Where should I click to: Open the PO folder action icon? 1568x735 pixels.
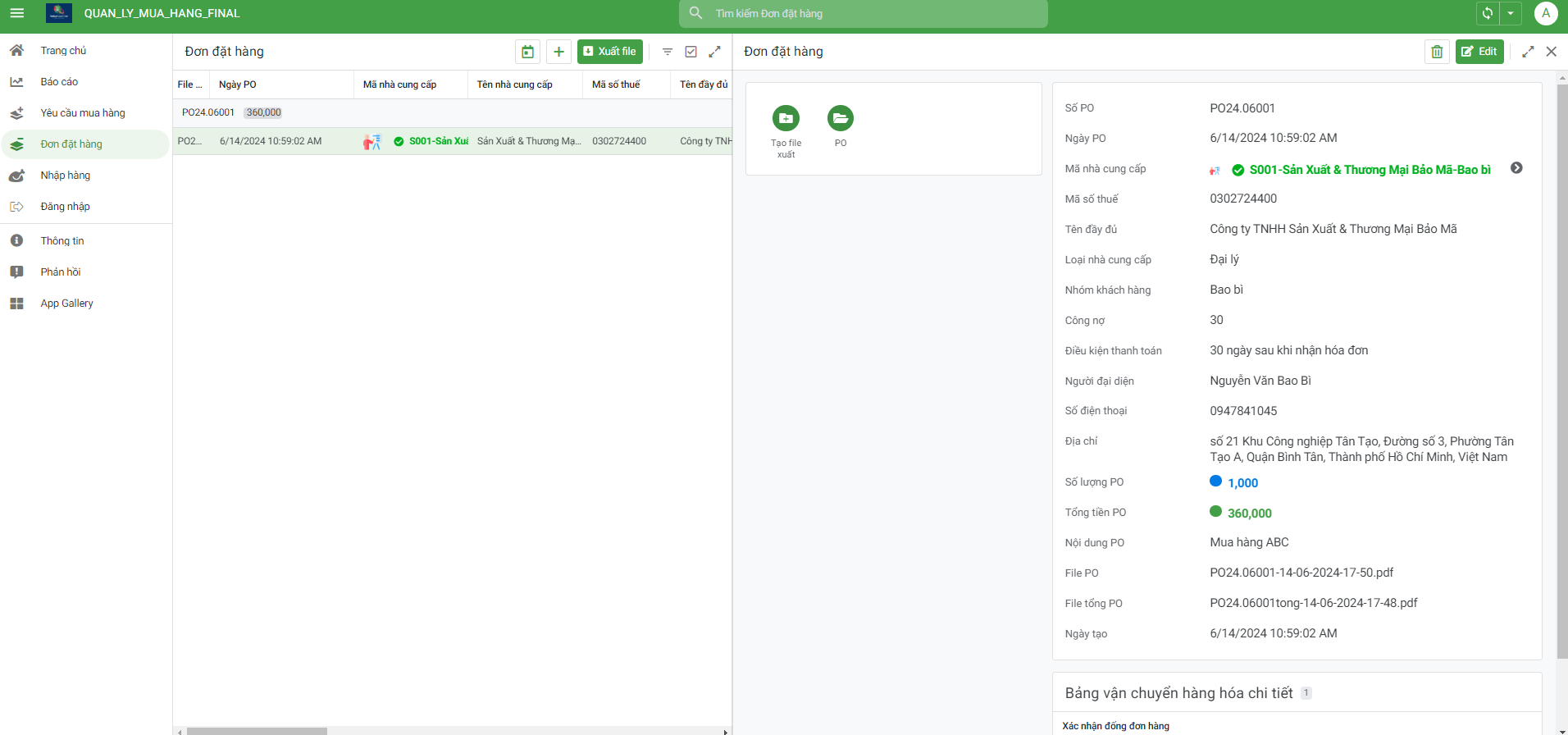click(840, 119)
